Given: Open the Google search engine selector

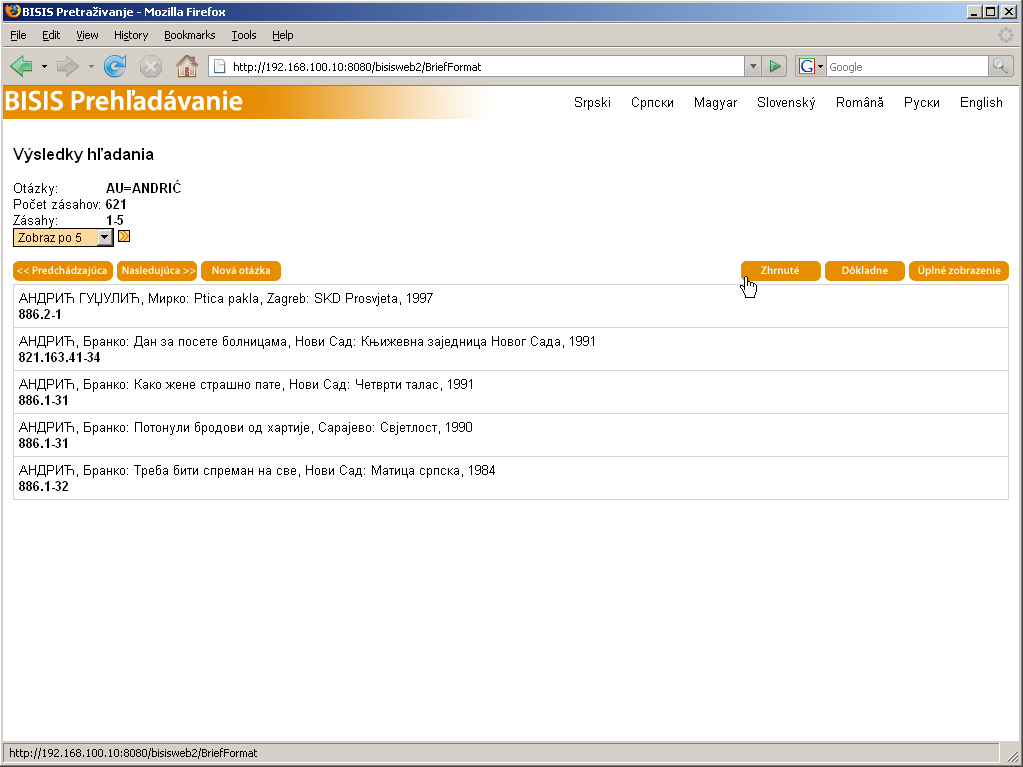Looking at the screenshot, I should pyautogui.click(x=811, y=67).
